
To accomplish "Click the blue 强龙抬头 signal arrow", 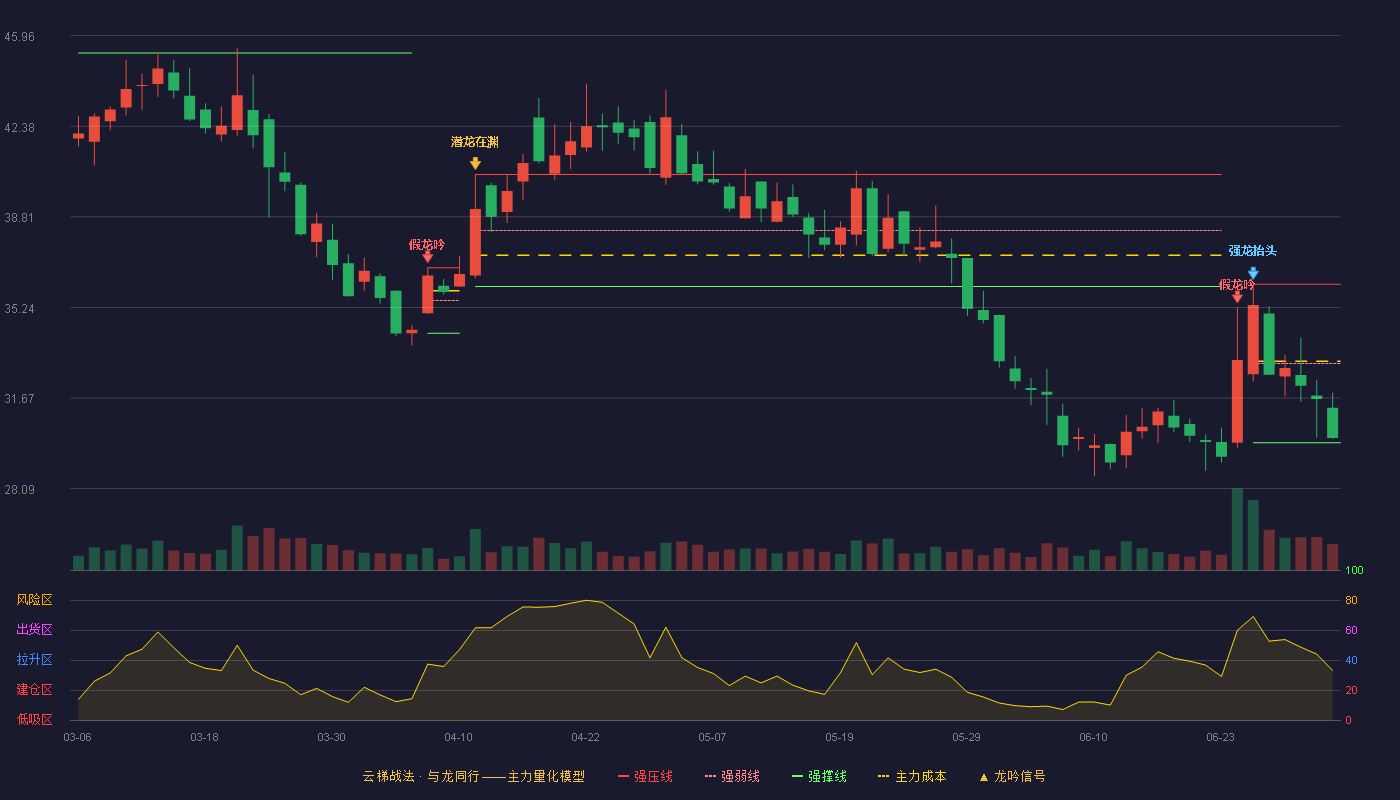I will click(x=1253, y=273).
